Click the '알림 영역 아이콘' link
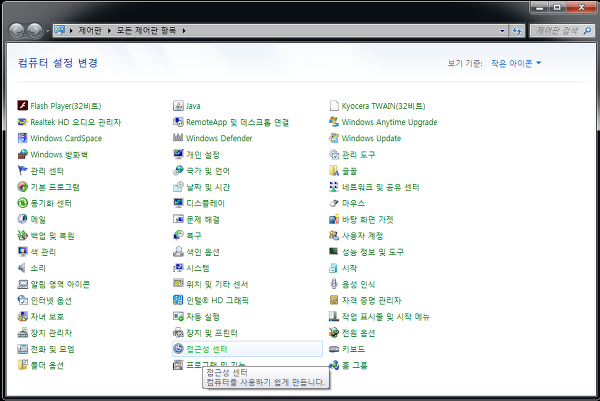The height and width of the screenshot is (401, 600). click(60, 284)
